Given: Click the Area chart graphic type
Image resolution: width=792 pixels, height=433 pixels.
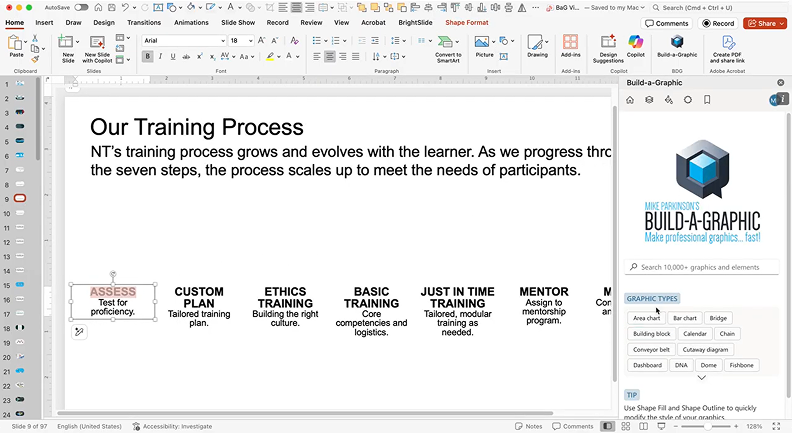Looking at the screenshot, I should click(647, 318).
